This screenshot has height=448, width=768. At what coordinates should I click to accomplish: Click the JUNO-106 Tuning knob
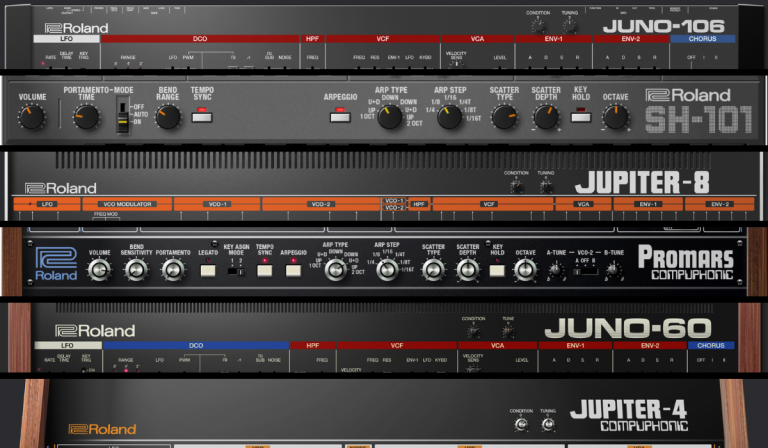click(x=569, y=24)
